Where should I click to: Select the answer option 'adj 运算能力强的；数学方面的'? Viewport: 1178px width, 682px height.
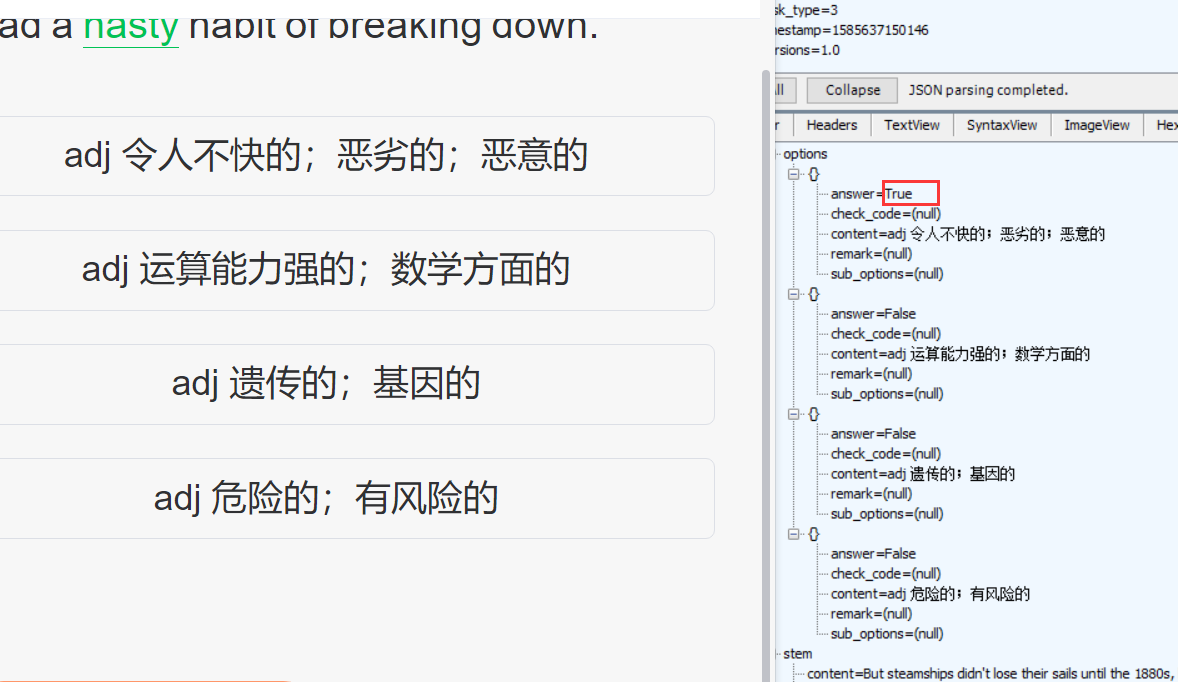[x=356, y=270]
